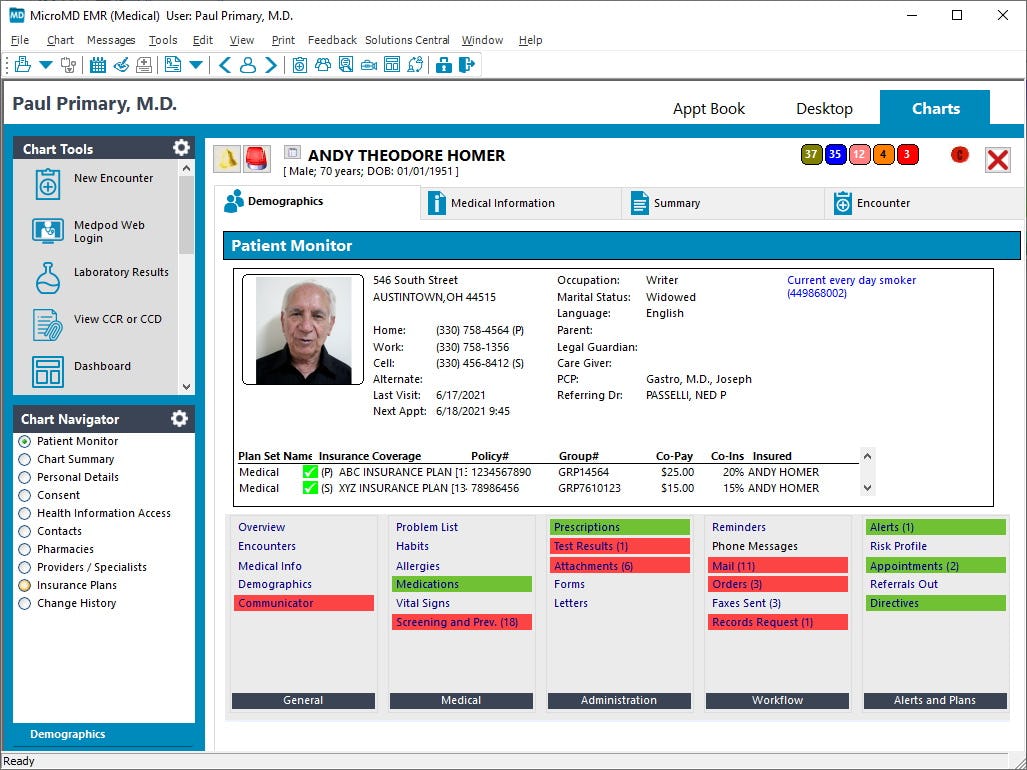This screenshot has height=770, width=1027.
Task: Click the patient silhouette toolbar icon
Action: point(248,65)
